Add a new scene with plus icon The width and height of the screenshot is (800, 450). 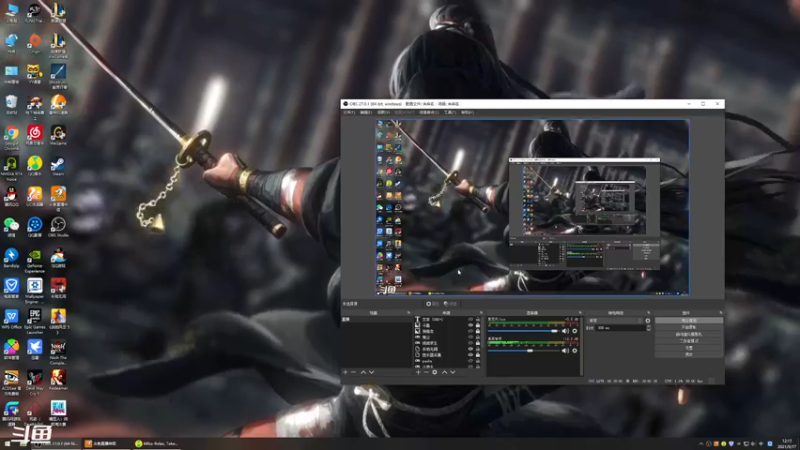click(345, 372)
